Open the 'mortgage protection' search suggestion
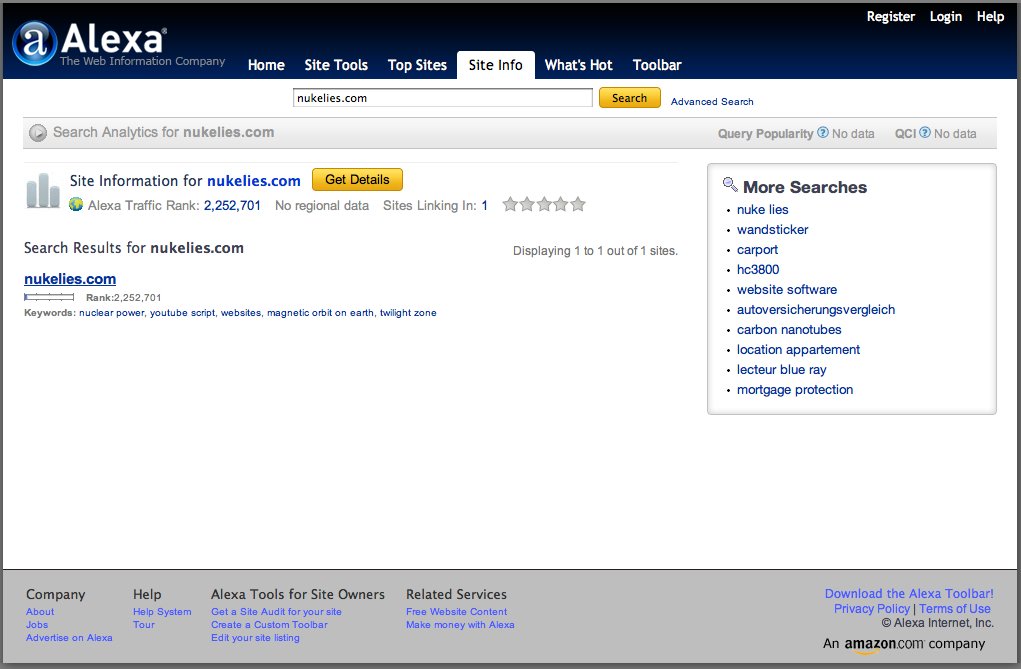The width and height of the screenshot is (1021, 669). (x=794, y=390)
